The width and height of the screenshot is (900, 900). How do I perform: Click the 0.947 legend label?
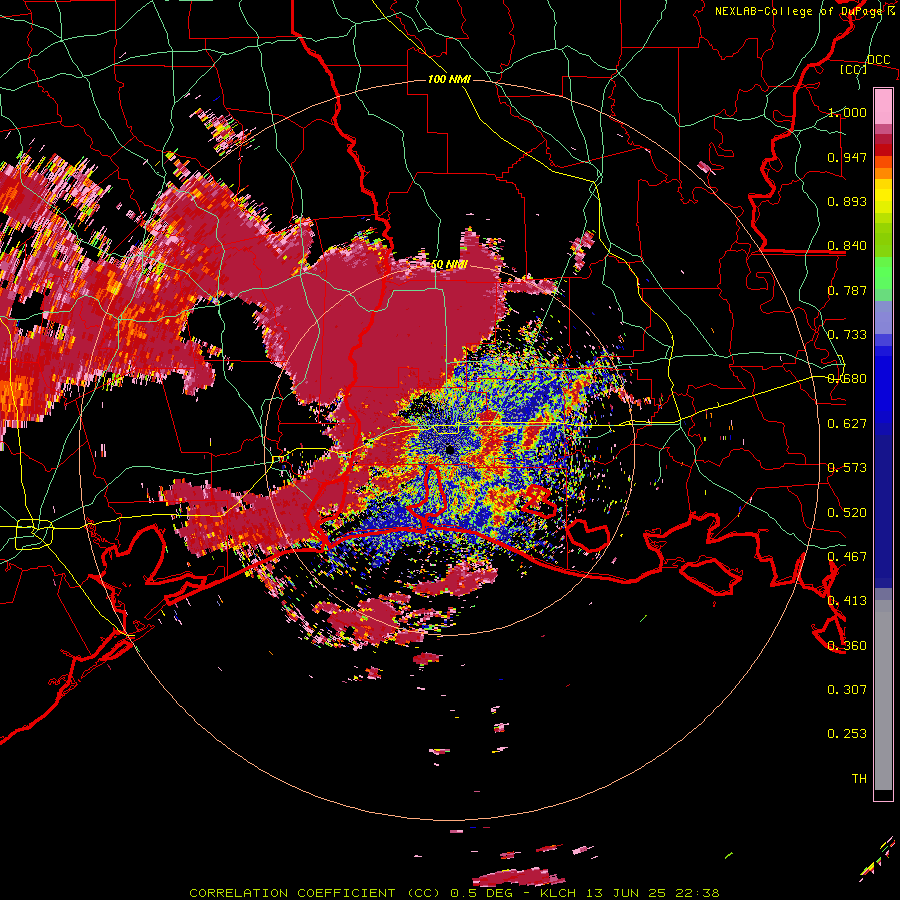[x=847, y=157]
